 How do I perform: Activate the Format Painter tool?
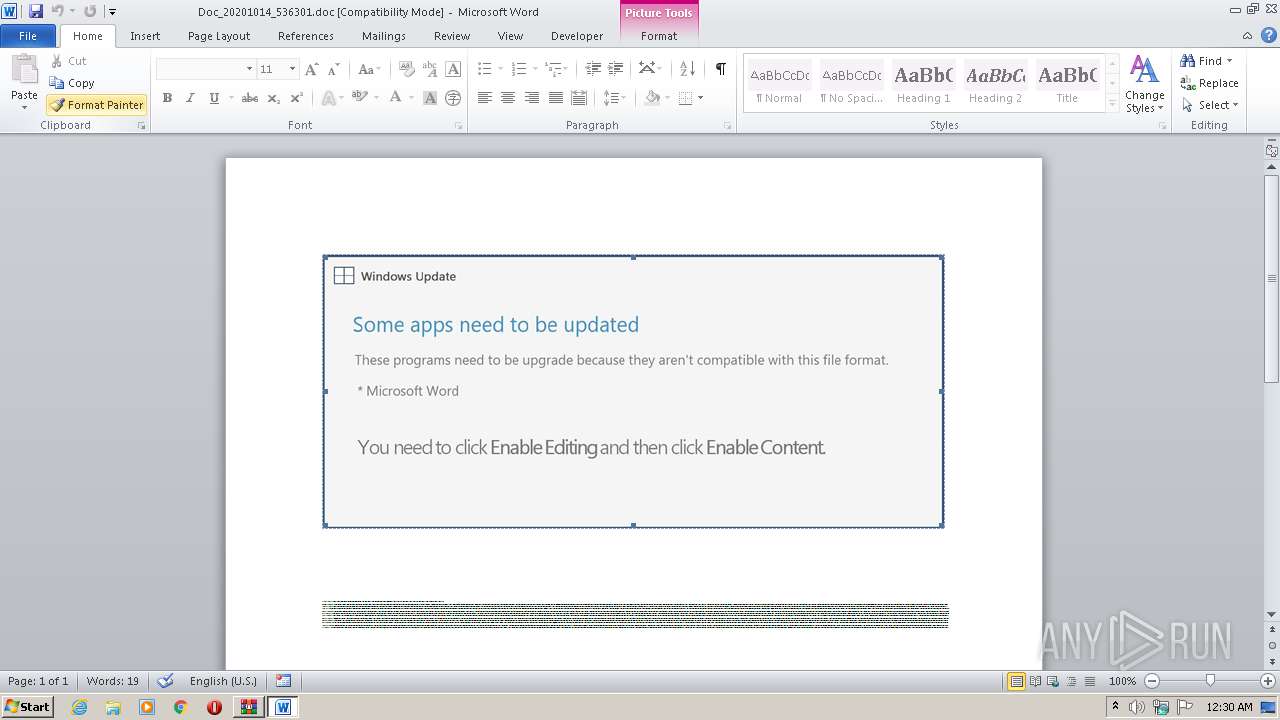[x=96, y=104]
